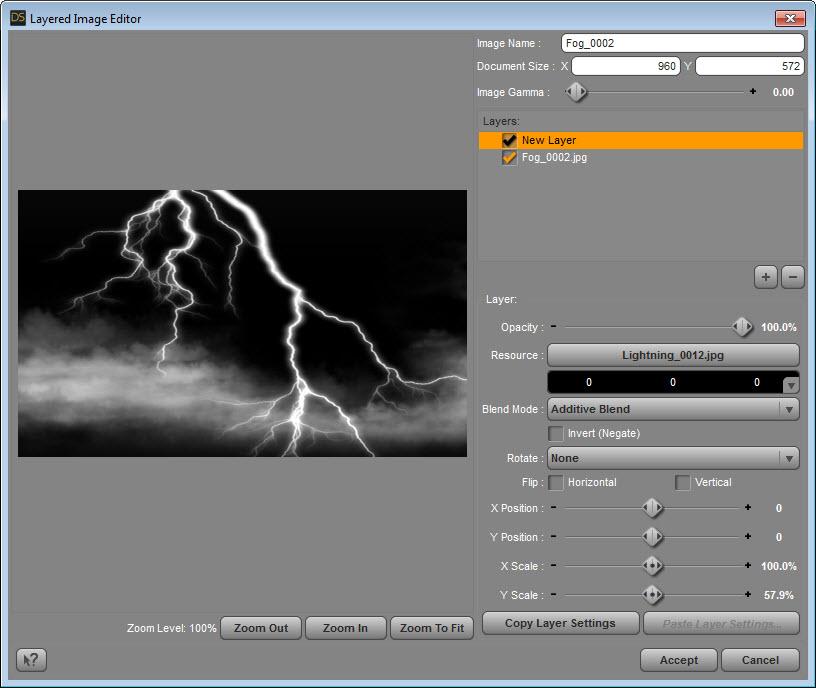The width and height of the screenshot is (816, 688).
Task: Click the X Position slider handle
Action: 652,508
